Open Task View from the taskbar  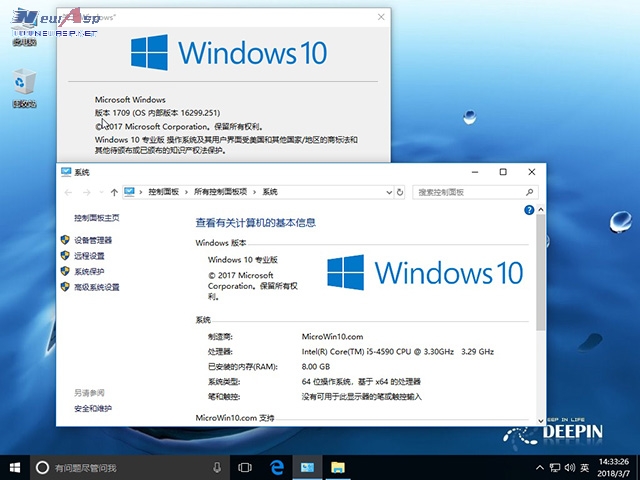point(245,467)
